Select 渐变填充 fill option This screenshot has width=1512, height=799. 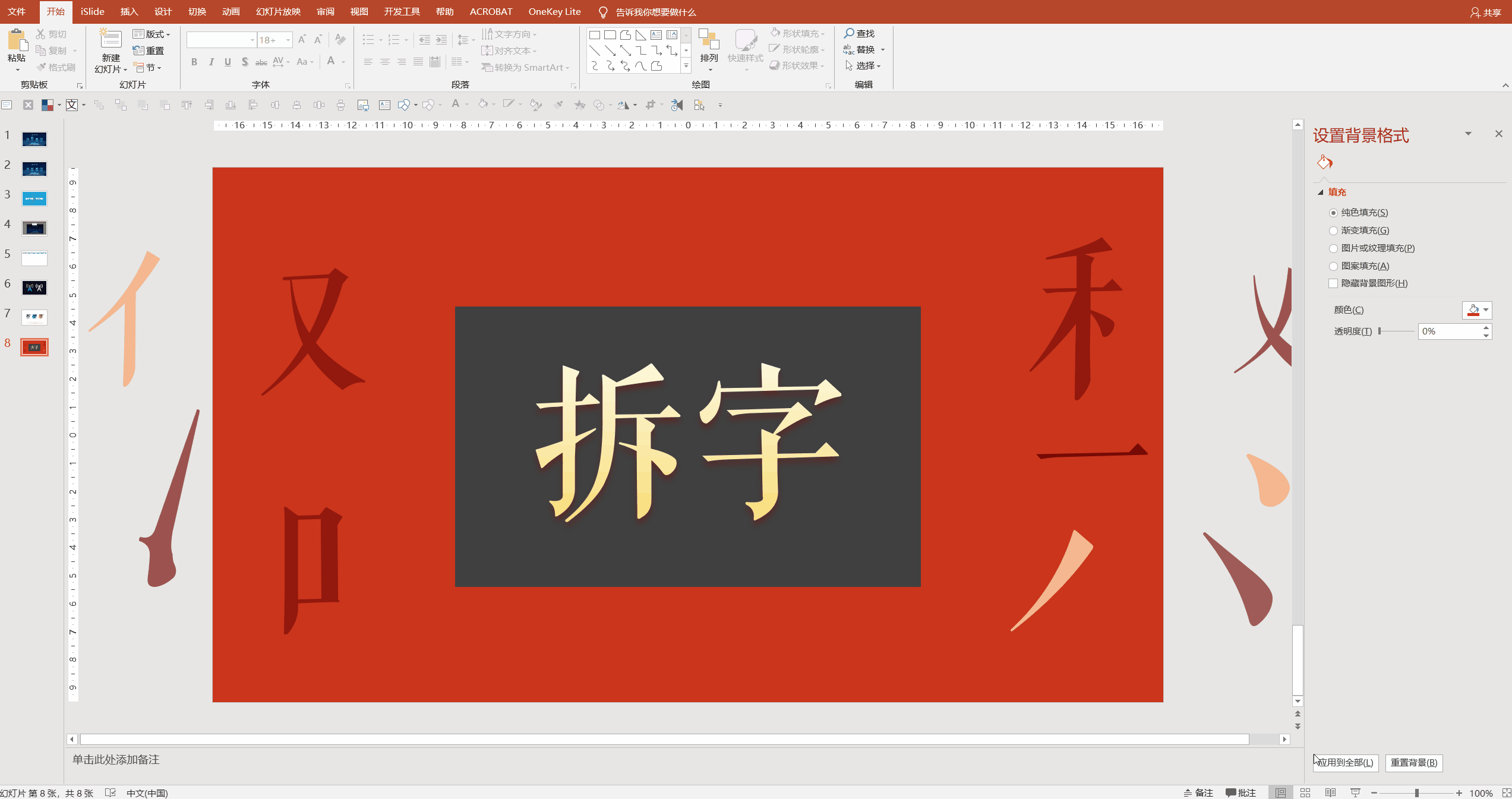click(1334, 230)
